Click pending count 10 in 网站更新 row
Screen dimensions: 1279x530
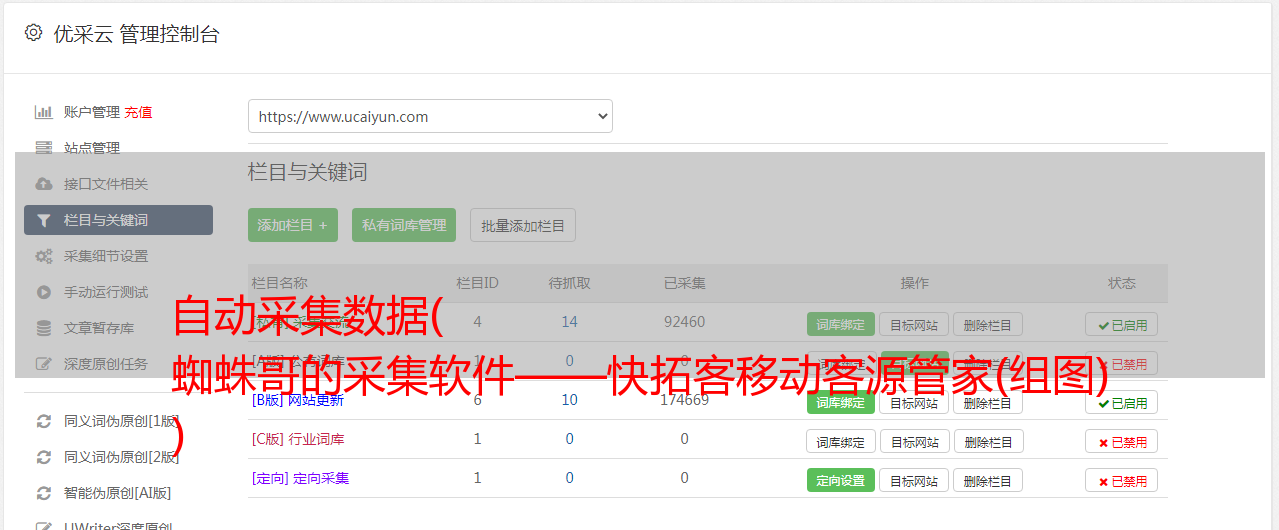coord(569,400)
